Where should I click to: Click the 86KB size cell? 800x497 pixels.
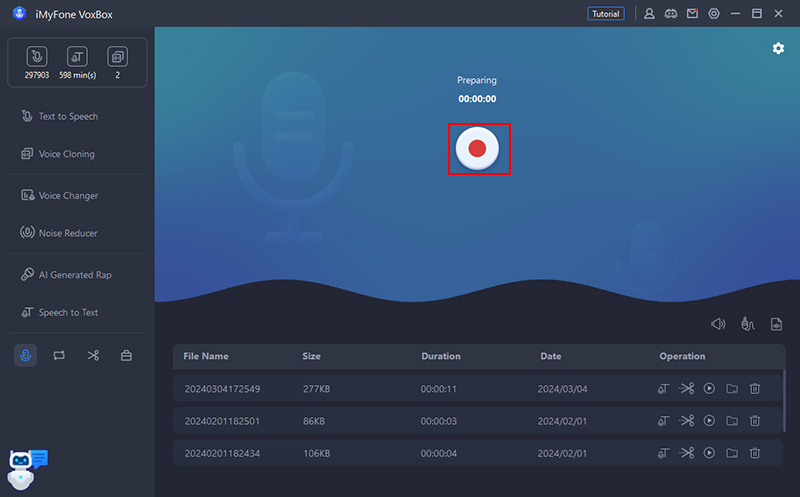pyautogui.click(x=314, y=421)
